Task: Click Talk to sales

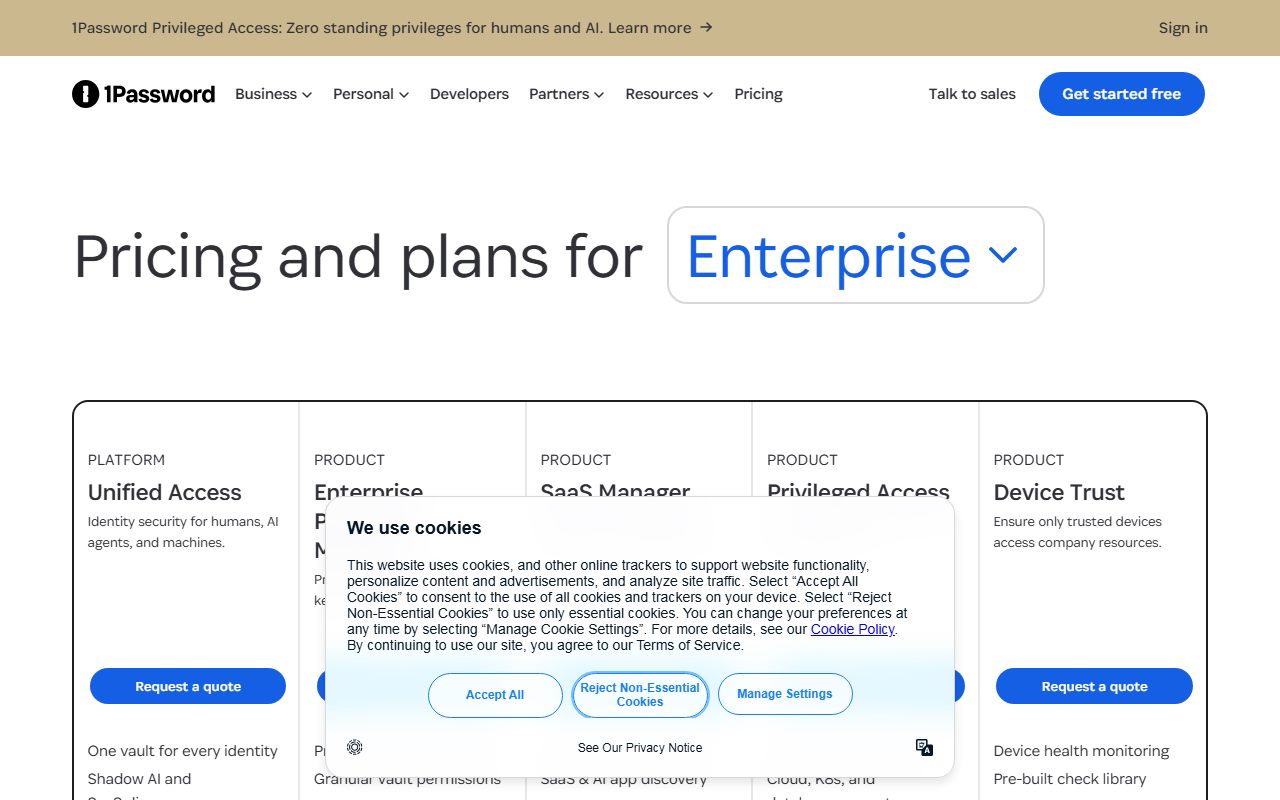Action: tap(972, 94)
